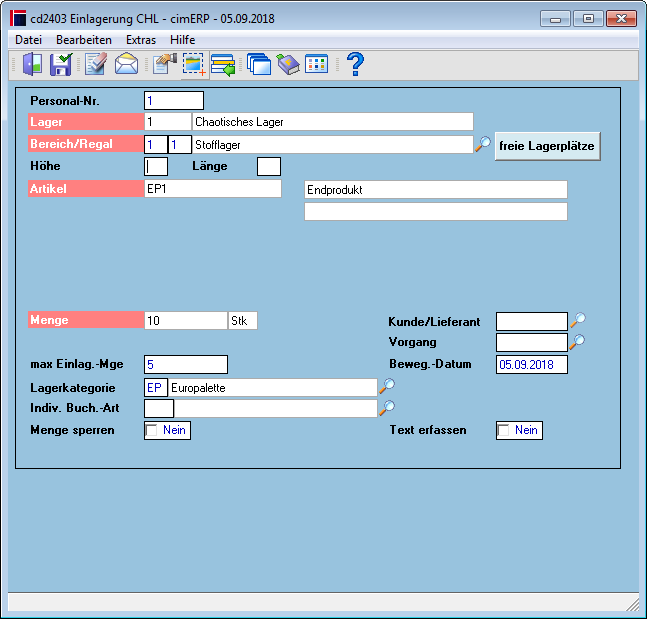The width and height of the screenshot is (647, 619).
Task: Toggle the Text erfassen checkbox
Action: click(504, 430)
